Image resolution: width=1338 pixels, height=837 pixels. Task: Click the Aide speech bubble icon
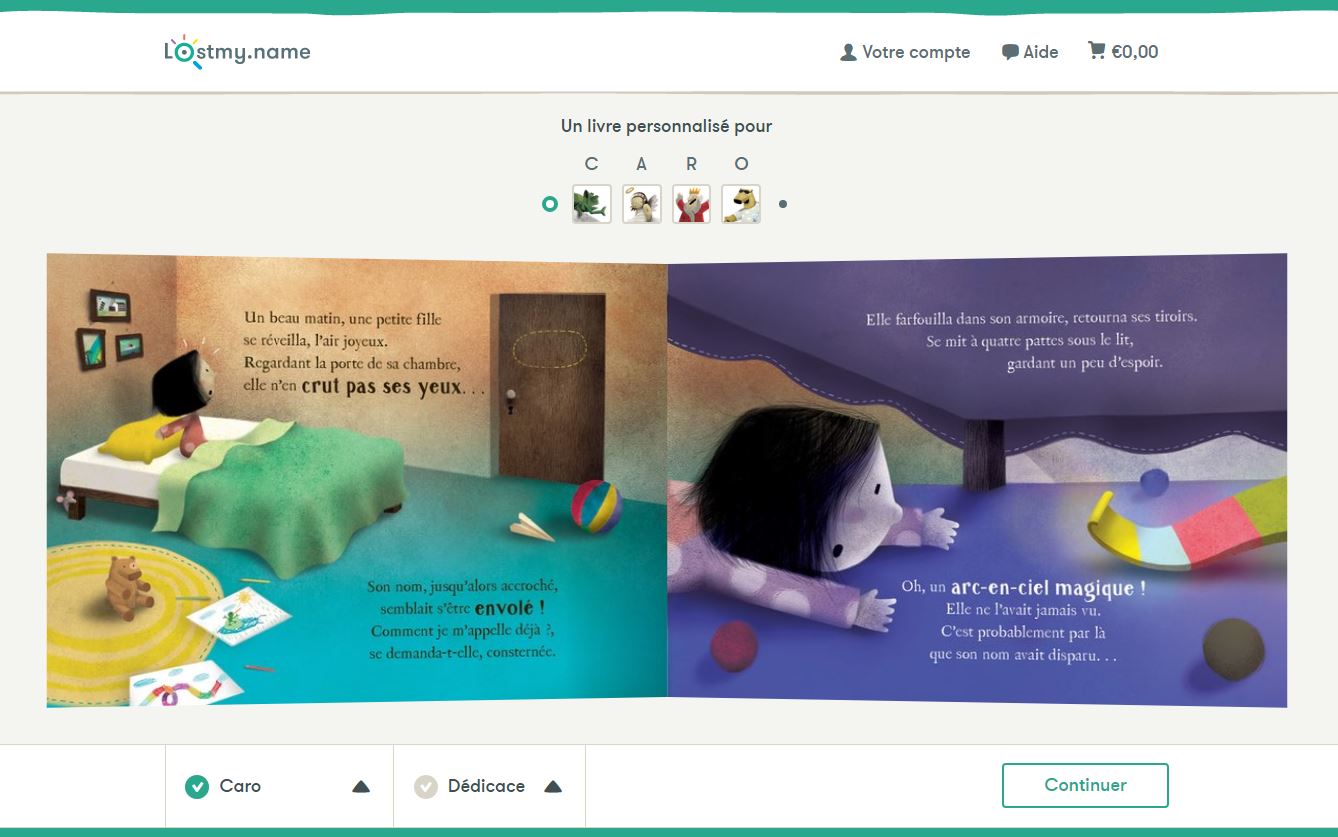click(1010, 52)
